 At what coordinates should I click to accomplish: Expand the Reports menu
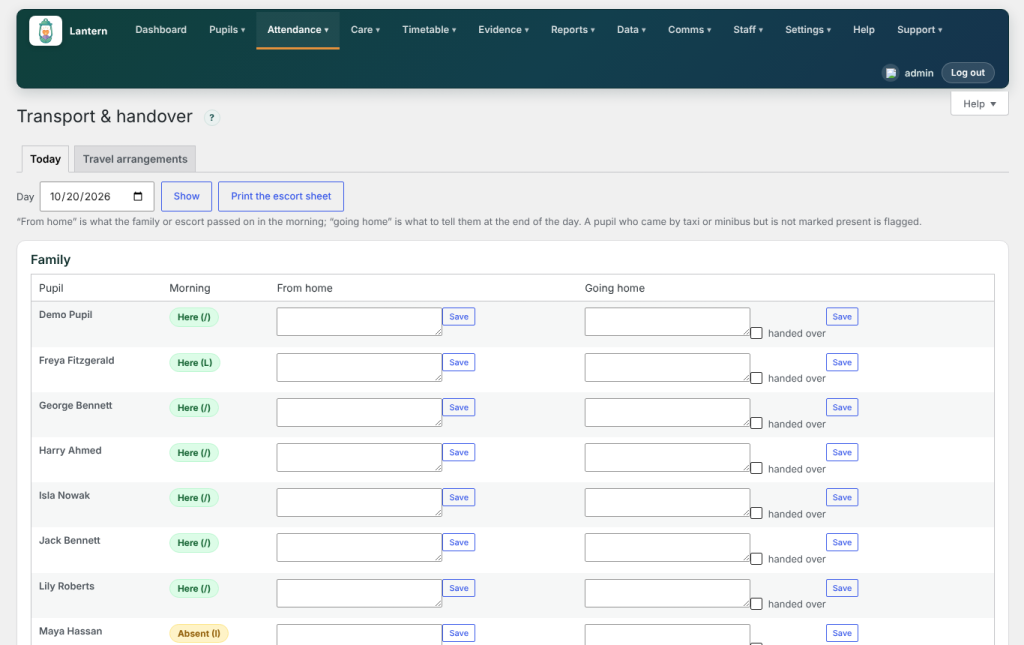573,30
